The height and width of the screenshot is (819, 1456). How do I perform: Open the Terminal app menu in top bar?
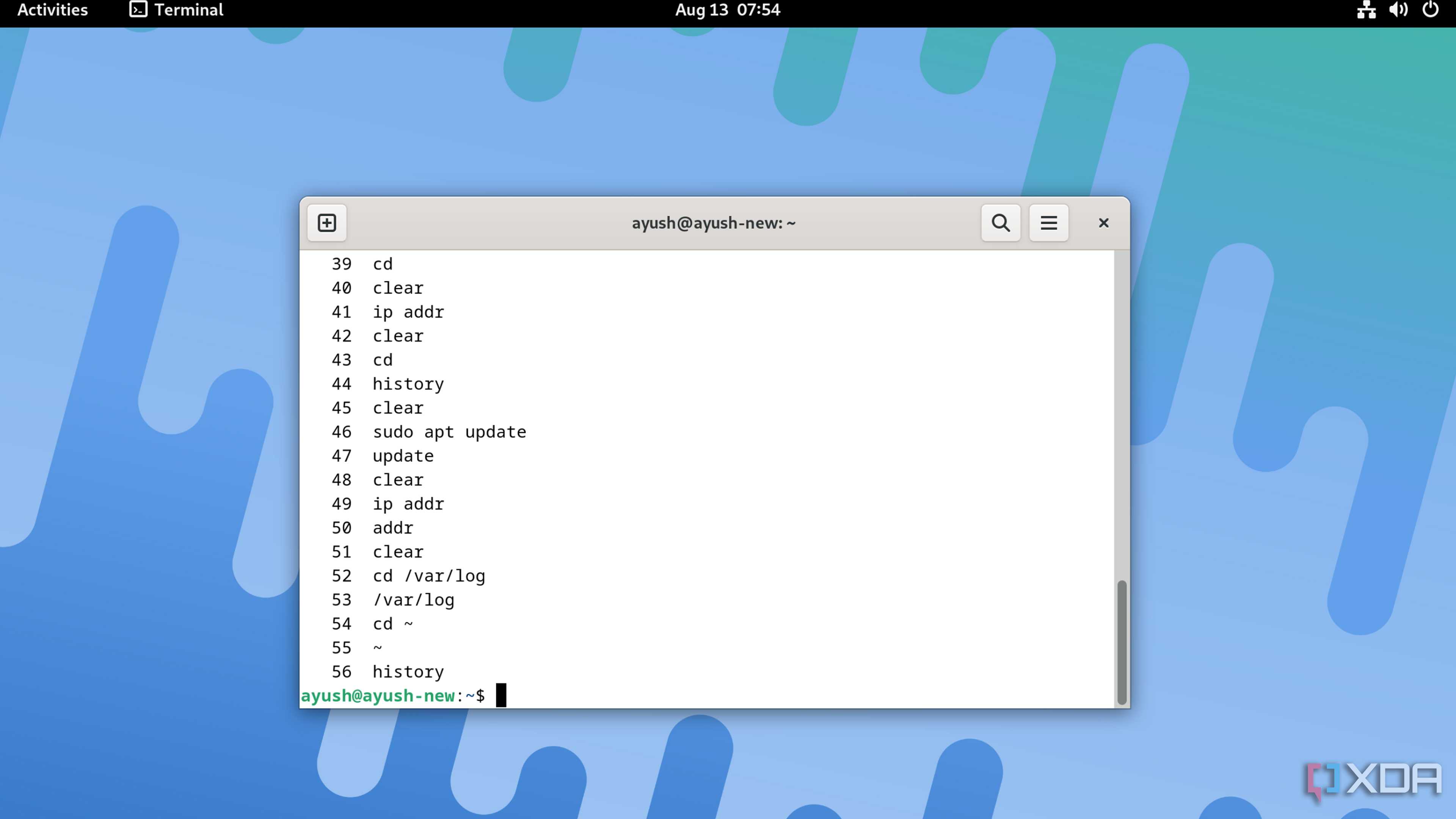point(176,9)
